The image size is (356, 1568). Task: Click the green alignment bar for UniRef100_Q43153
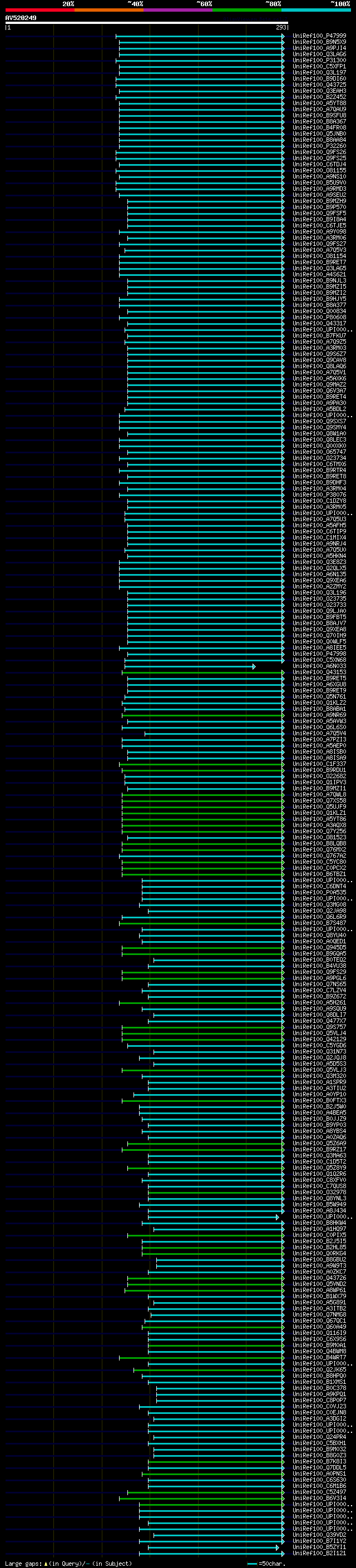[203, 672]
